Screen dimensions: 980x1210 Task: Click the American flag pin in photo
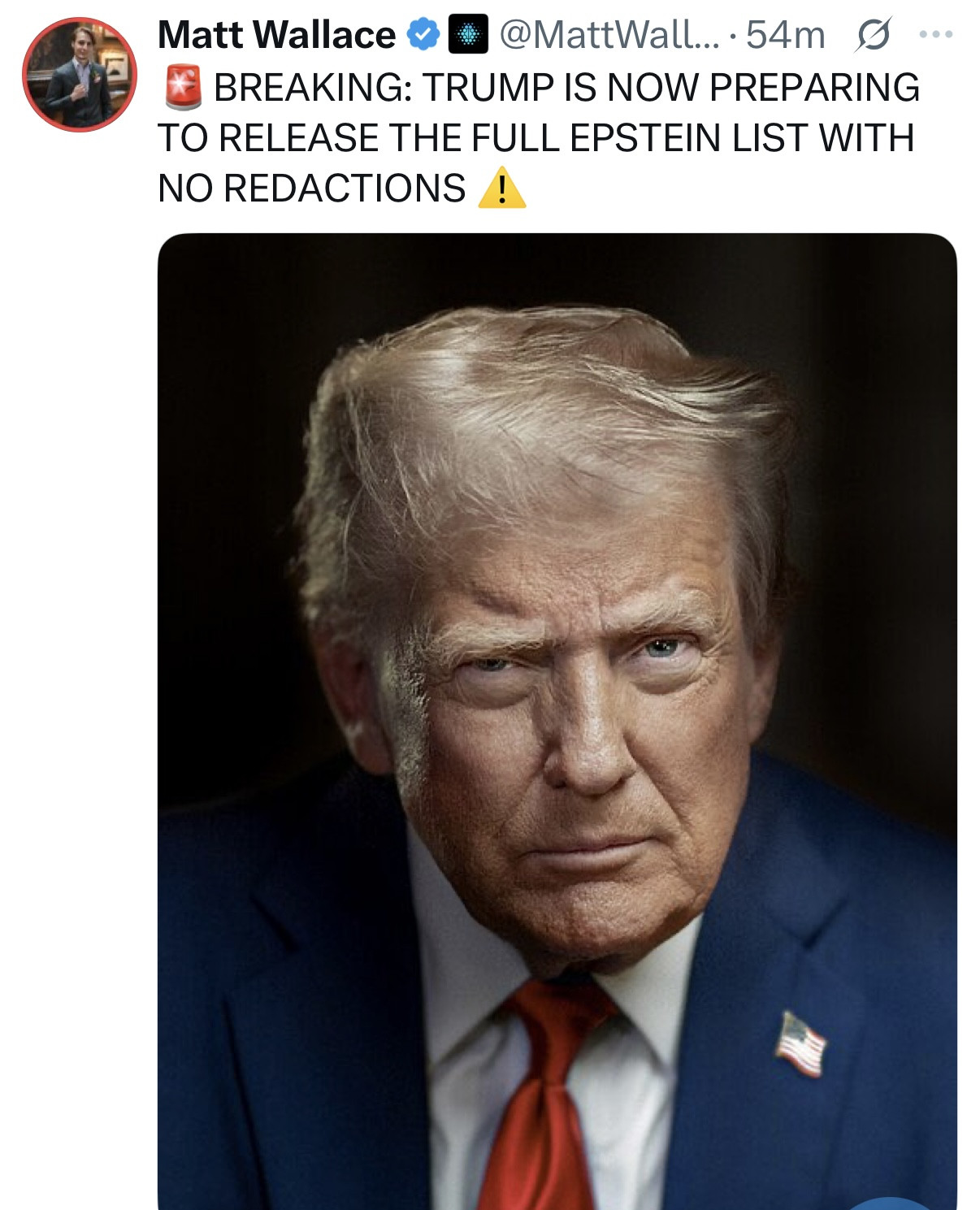pyautogui.click(x=801, y=1043)
